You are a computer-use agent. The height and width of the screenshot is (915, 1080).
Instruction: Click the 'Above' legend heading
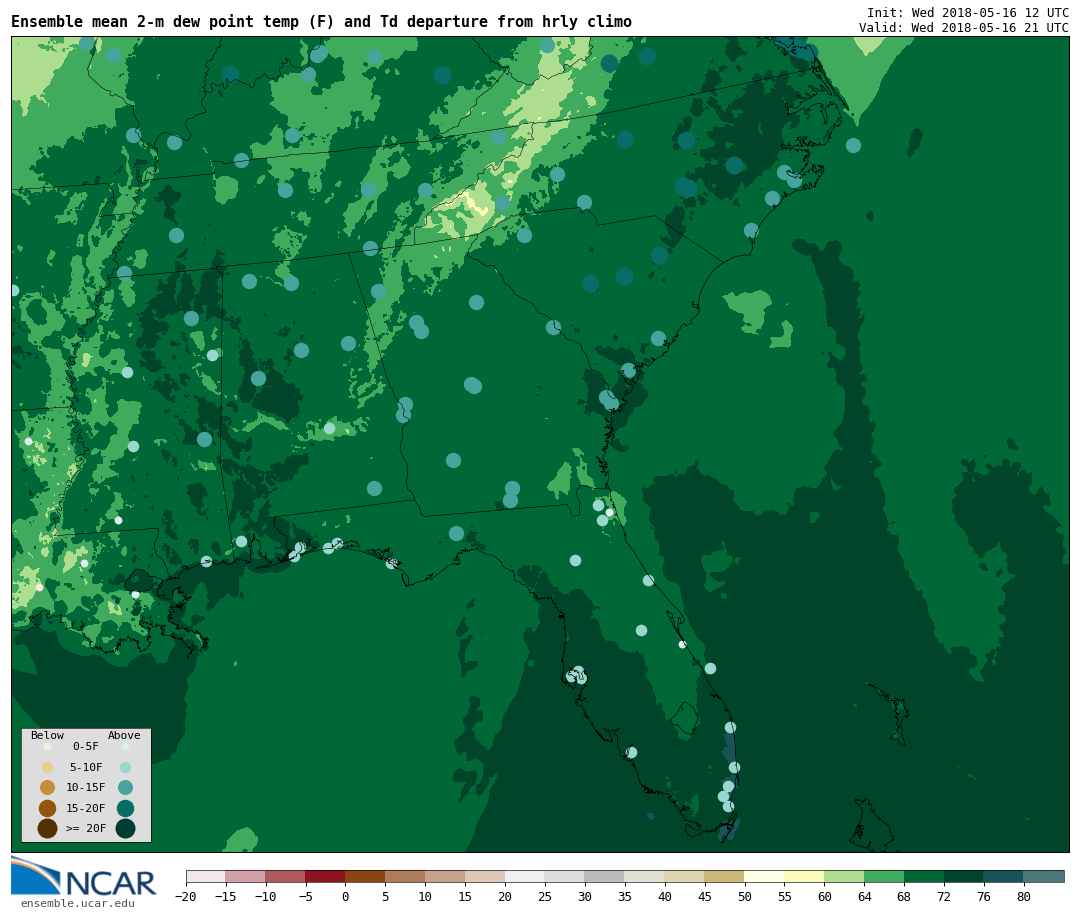tap(124, 735)
